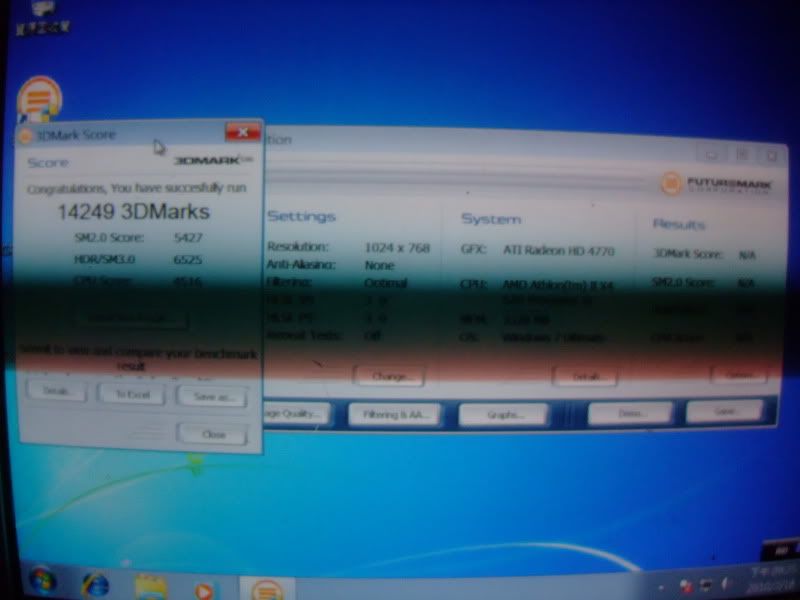Click the 3DMark Score title bar icon
This screenshot has width=800, height=600.
(25, 136)
